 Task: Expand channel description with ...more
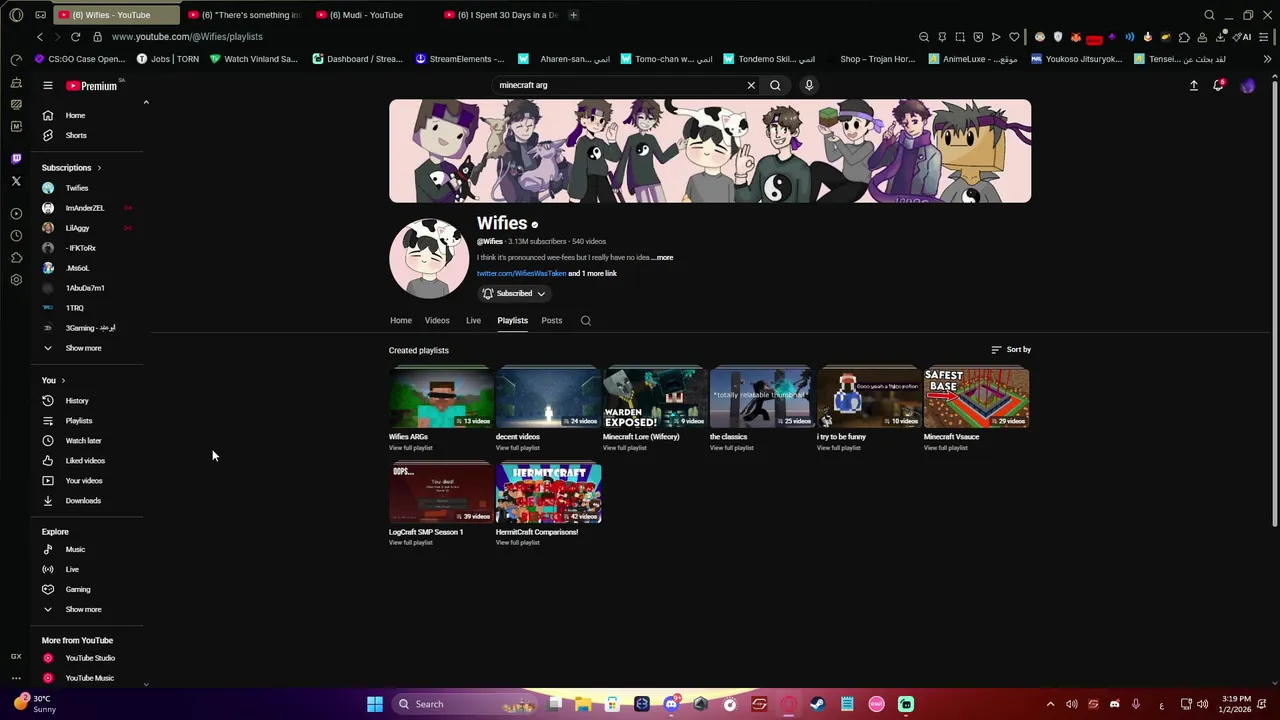pos(663,258)
